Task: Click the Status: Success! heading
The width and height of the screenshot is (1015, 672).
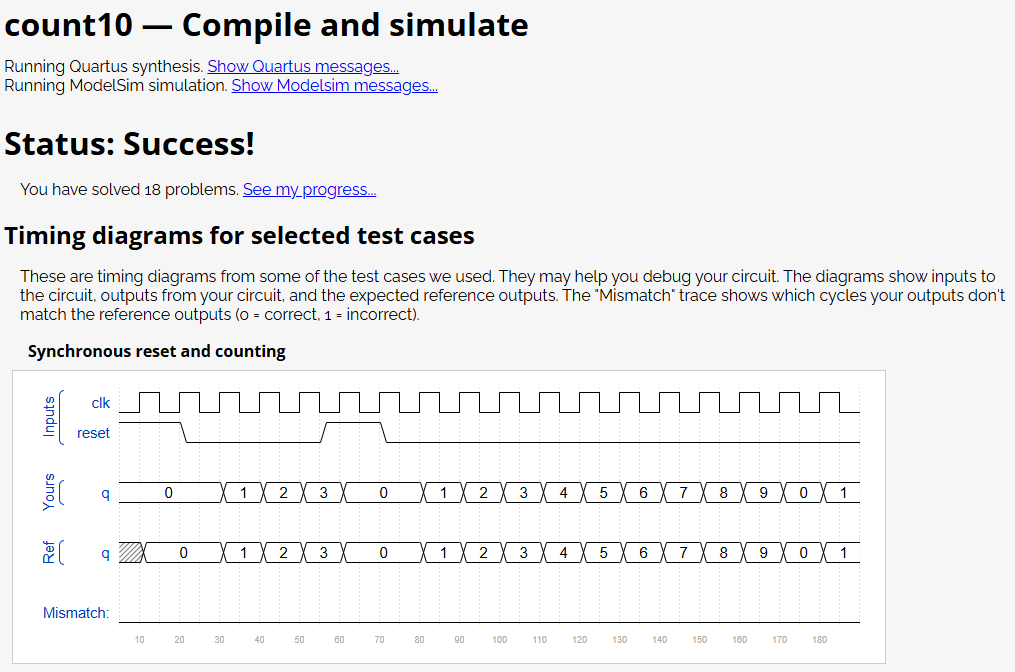Action: click(129, 144)
